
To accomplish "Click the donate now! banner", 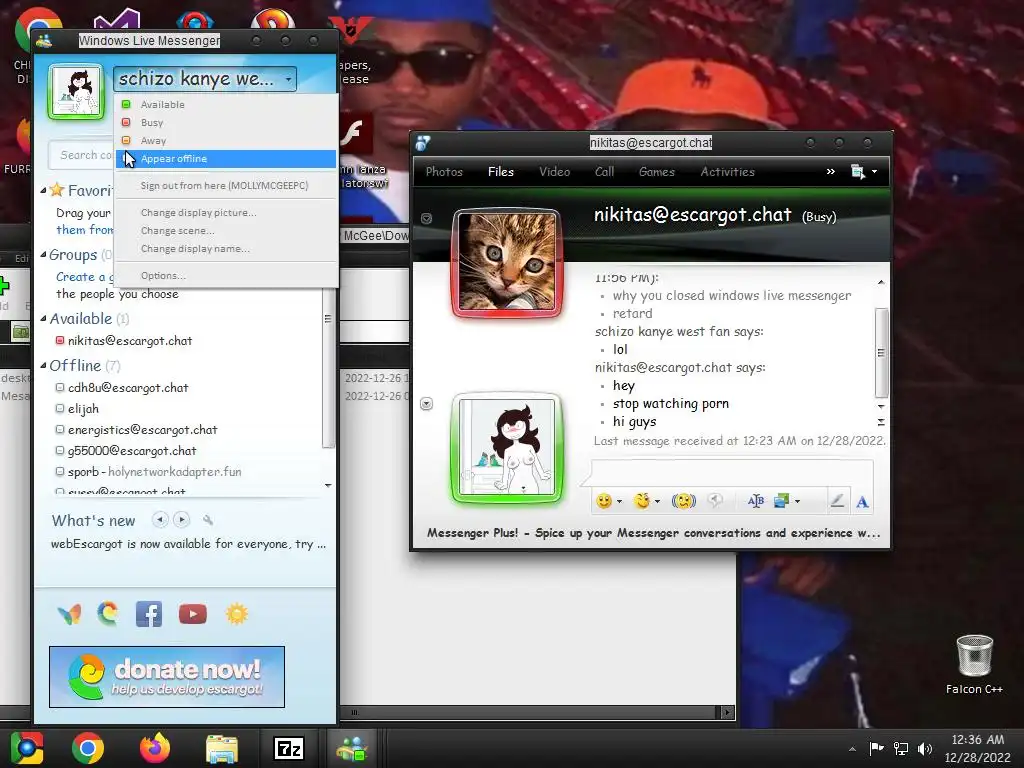I will pyautogui.click(x=167, y=677).
